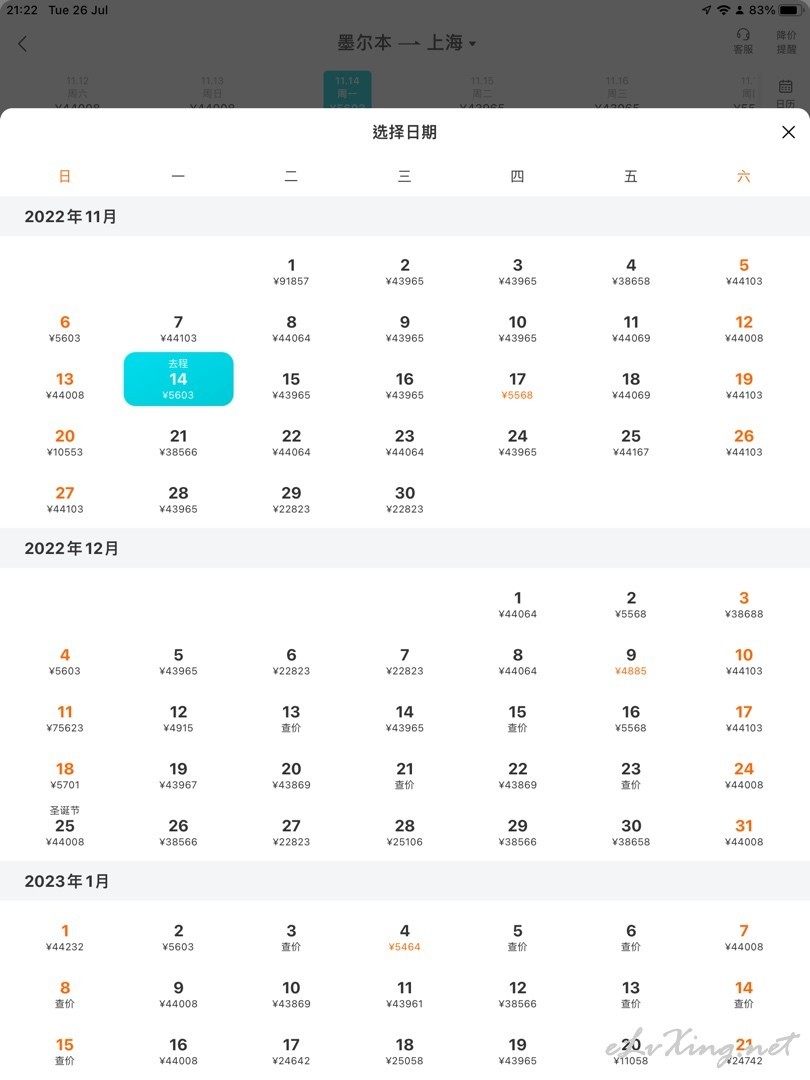
Task: Tap the price drop alert button
Action: (786, 41)
